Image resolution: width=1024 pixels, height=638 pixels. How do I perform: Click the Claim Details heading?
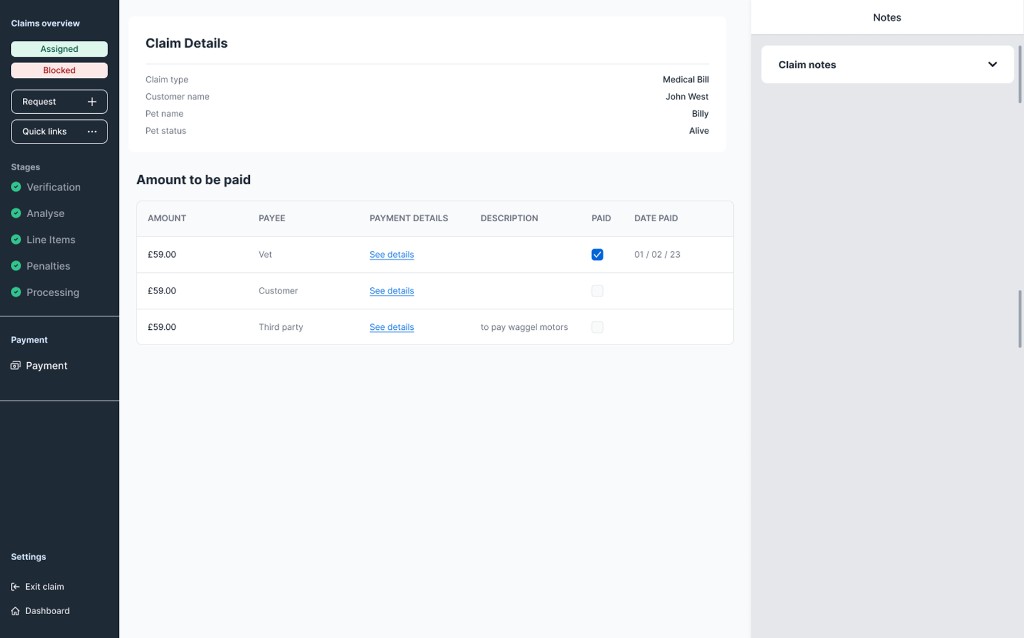point(187,43)
